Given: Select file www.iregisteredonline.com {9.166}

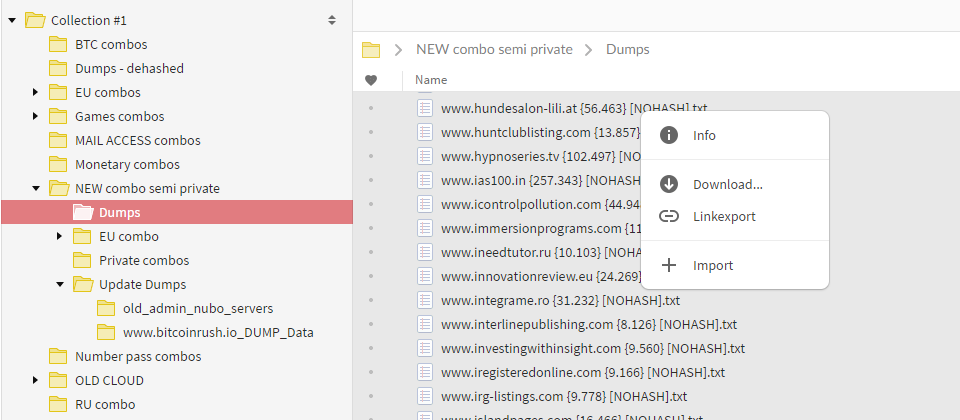Looking at the screenshot, I should (x=583, y=372).
